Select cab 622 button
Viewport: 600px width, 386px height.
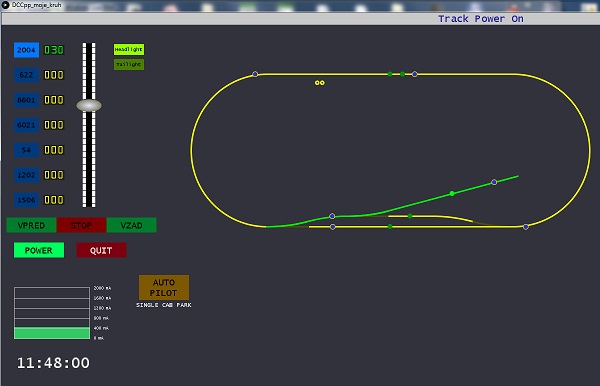pos(26,75)
